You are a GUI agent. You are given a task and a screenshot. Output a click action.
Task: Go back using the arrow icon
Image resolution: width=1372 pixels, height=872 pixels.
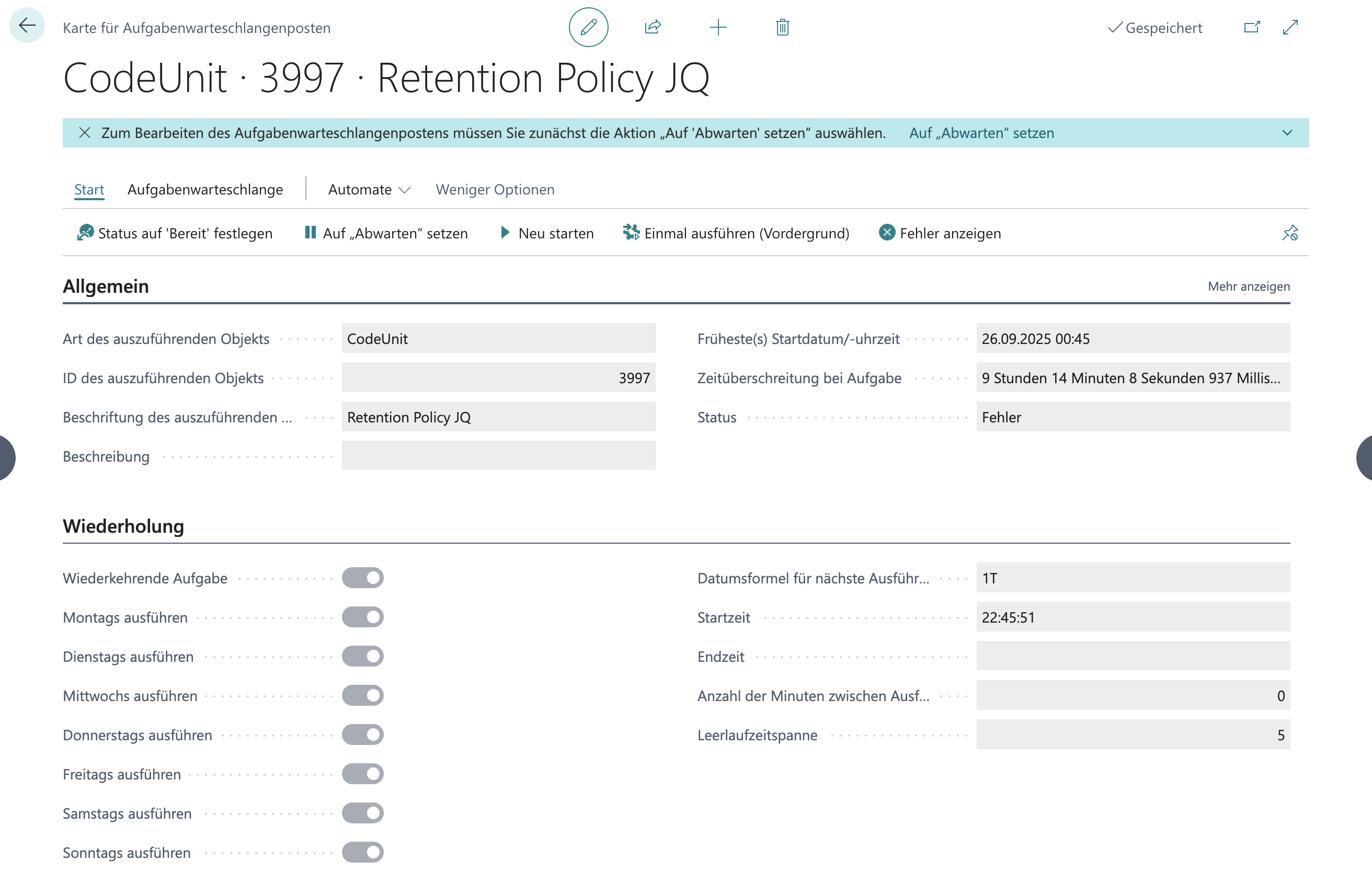point(27,26)
